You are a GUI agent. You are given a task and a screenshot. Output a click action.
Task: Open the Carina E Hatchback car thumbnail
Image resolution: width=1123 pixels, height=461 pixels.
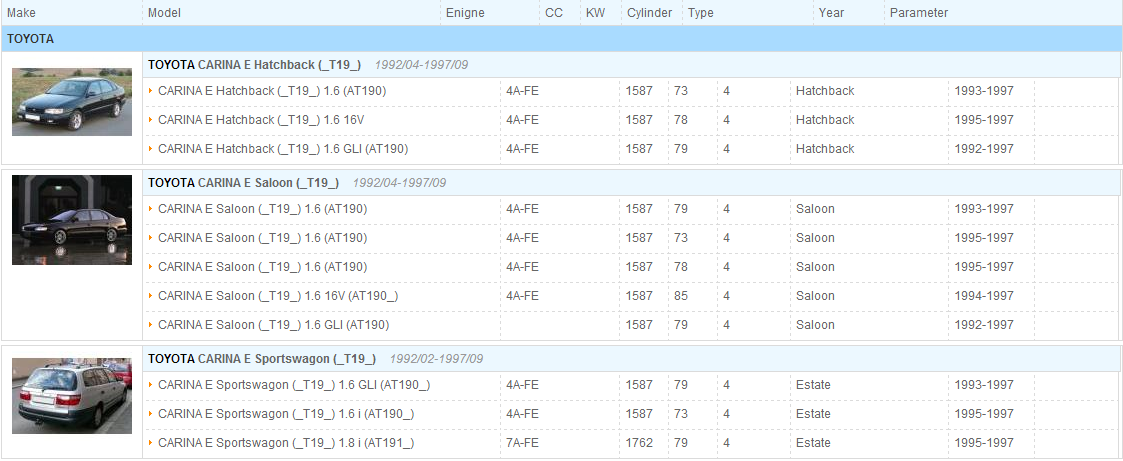(72, 102)
